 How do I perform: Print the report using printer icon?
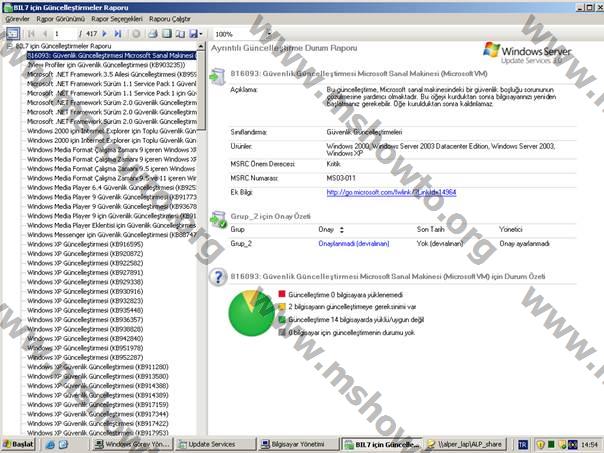pyautogui.click(x=153, y=34)
